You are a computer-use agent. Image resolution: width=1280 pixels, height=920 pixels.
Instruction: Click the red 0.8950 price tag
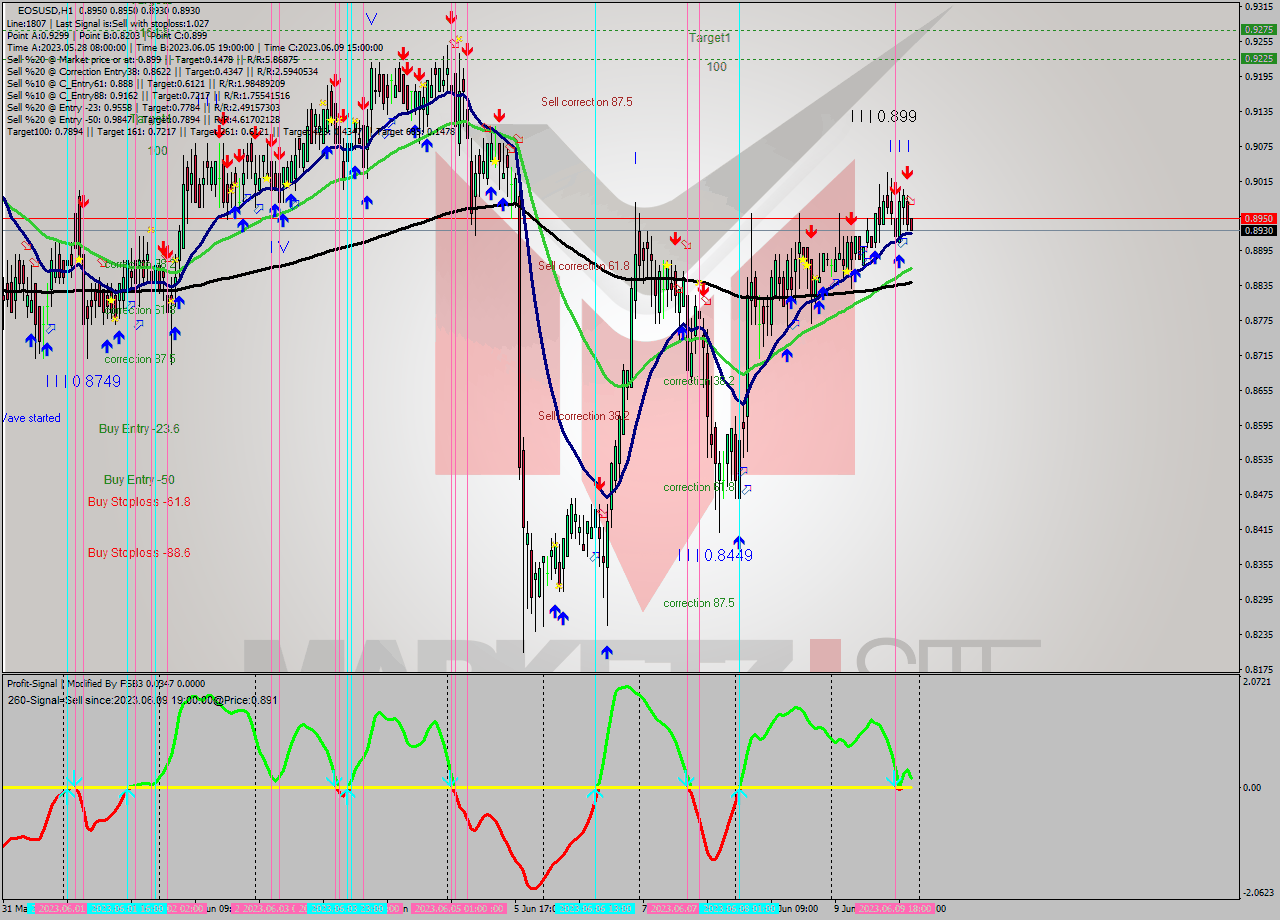coord(1257,218)
